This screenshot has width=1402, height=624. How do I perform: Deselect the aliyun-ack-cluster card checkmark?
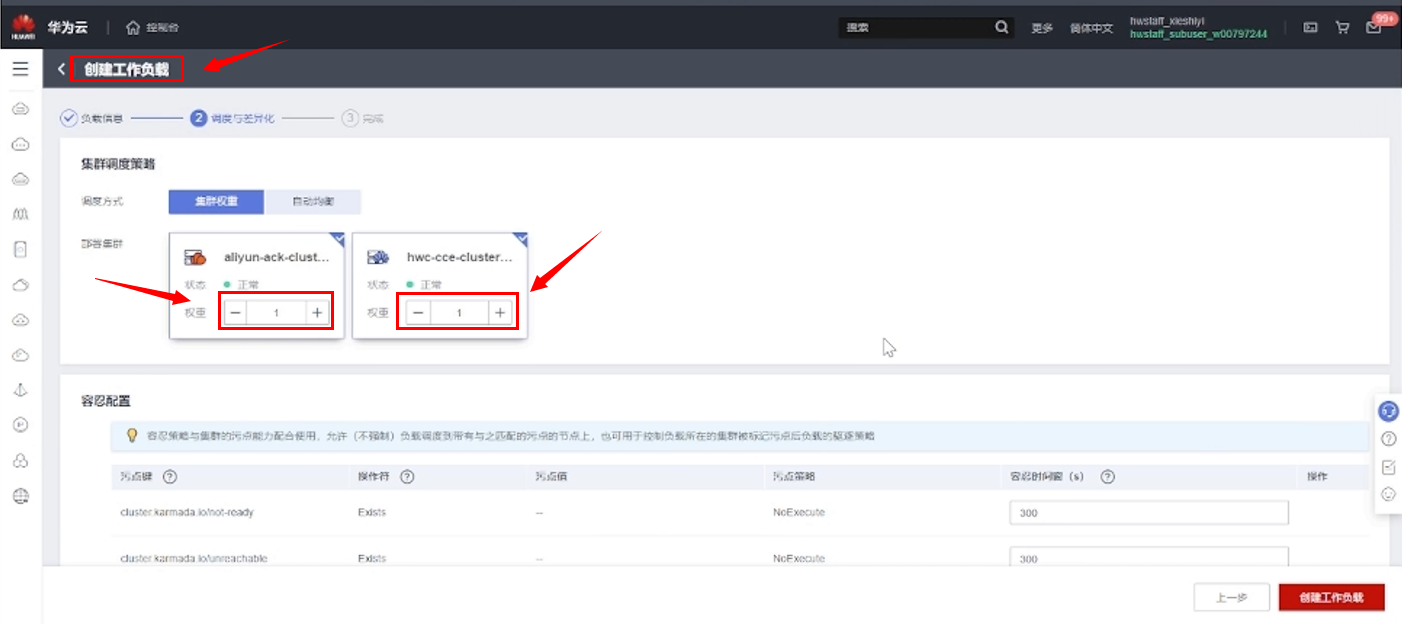[337, 239]
